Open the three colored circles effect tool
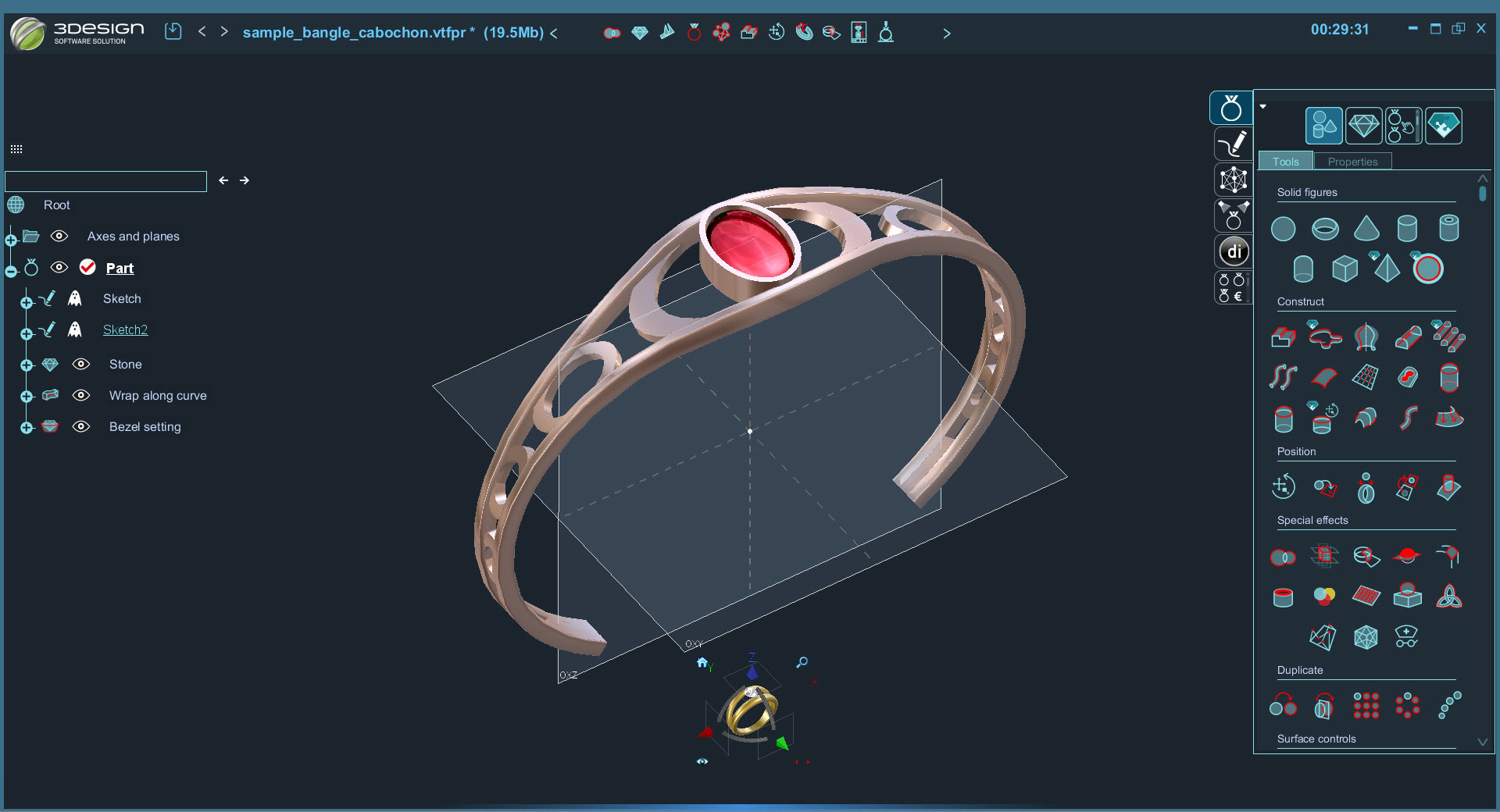 [1324, 597]
